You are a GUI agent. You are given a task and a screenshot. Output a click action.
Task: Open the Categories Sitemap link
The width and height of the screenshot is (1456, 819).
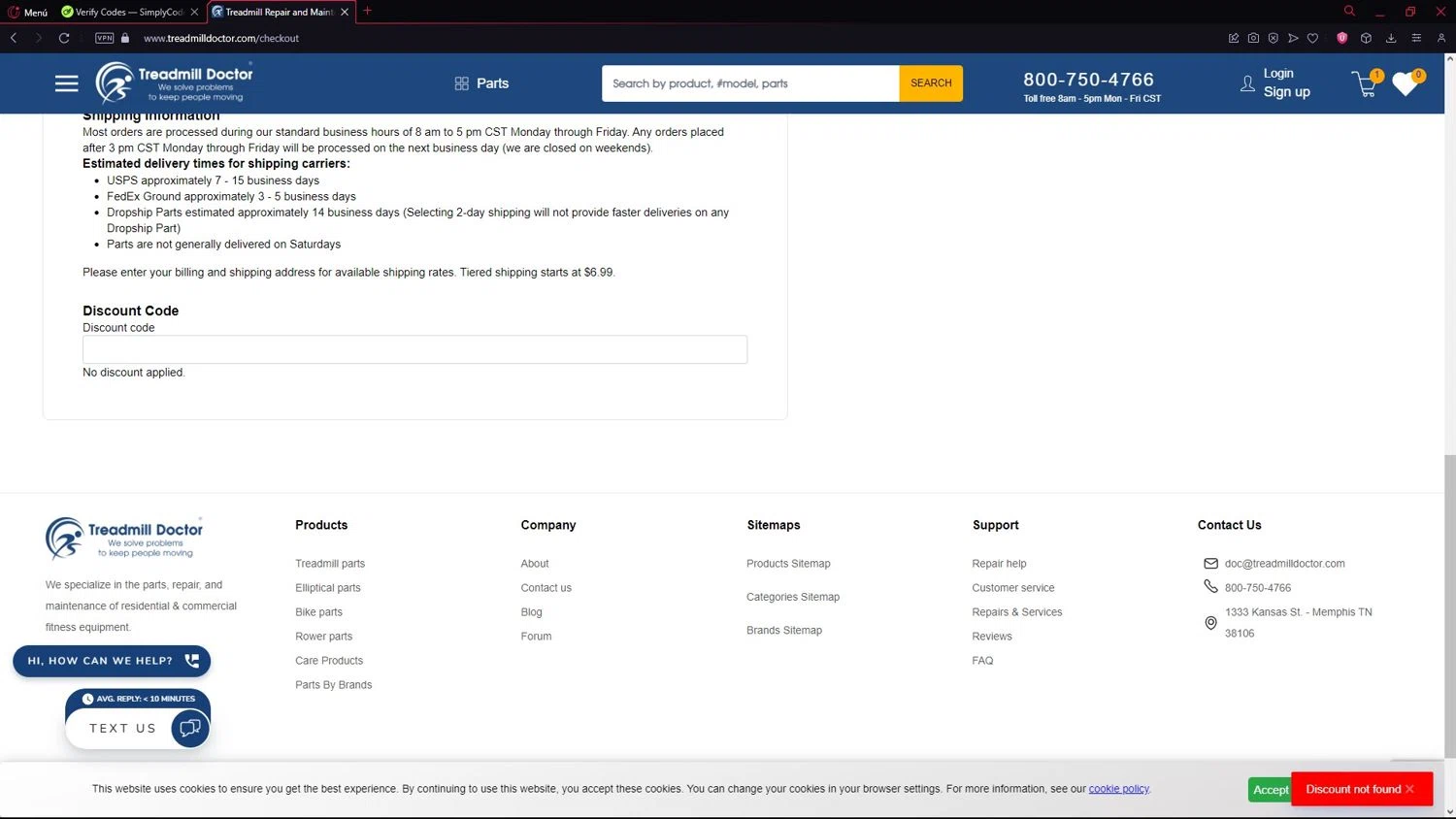(793, 597)
